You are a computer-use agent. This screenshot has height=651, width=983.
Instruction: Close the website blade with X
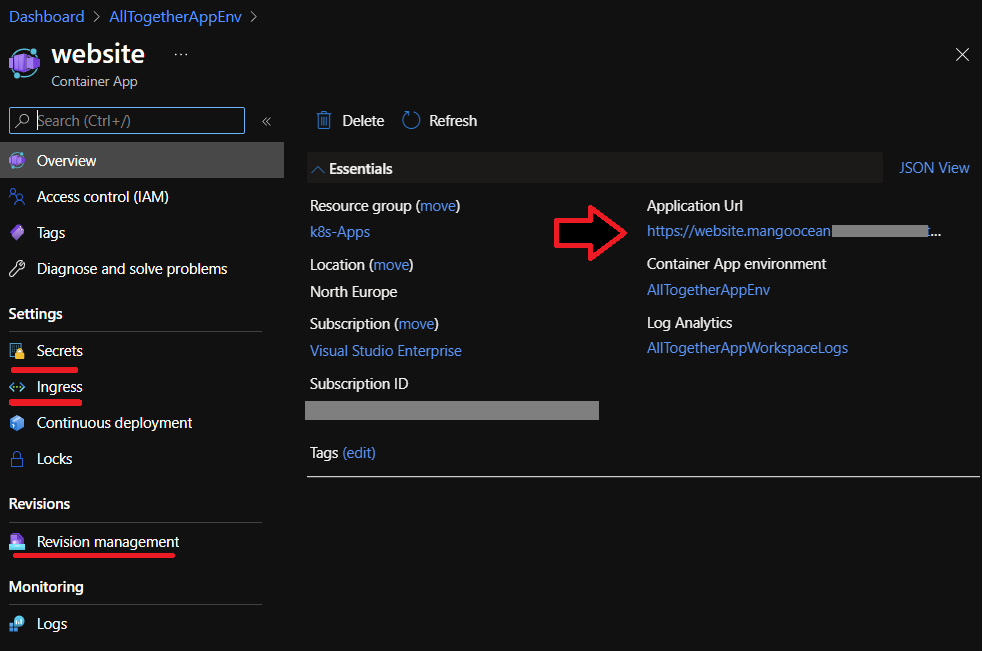click(962, 55)
